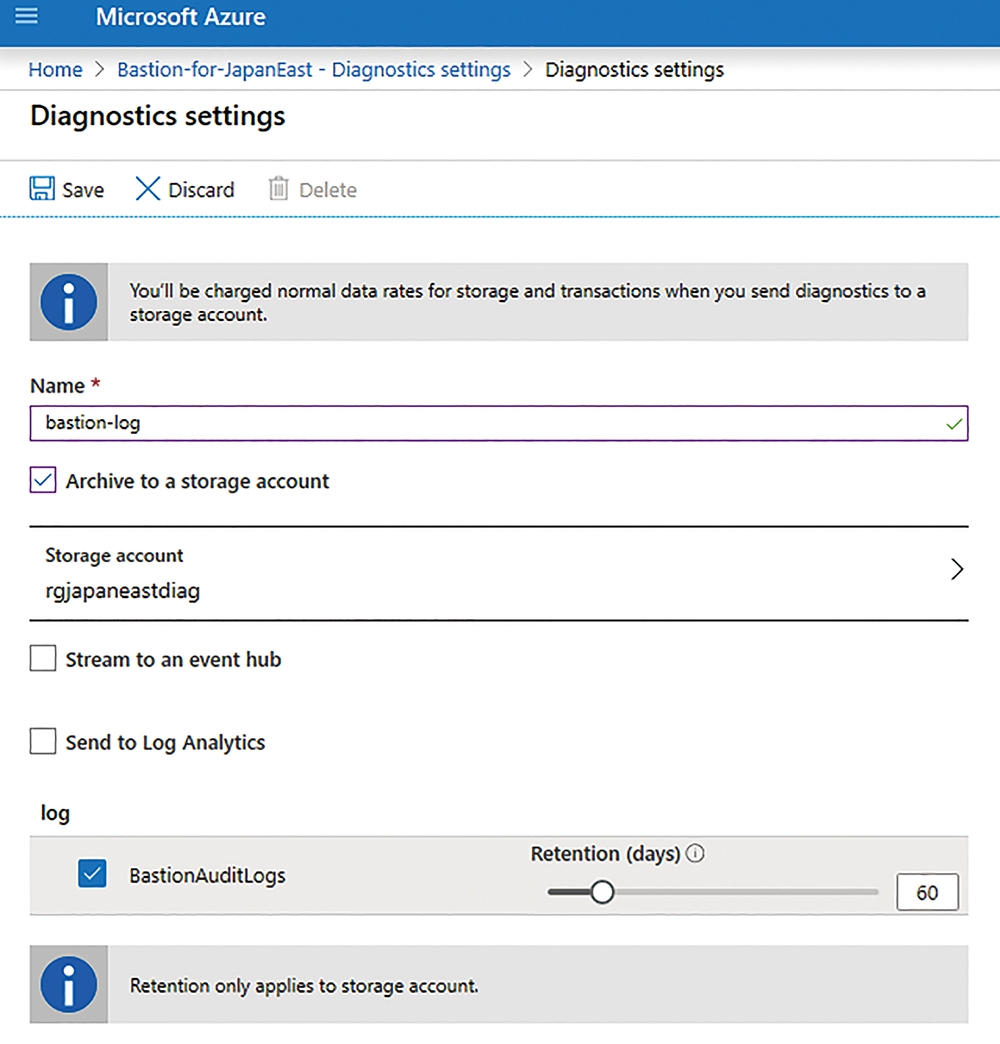Click the Delete trash can icon
Image resolution: width=1000 pixels, height=1044 pixels.
click(278, 188)
